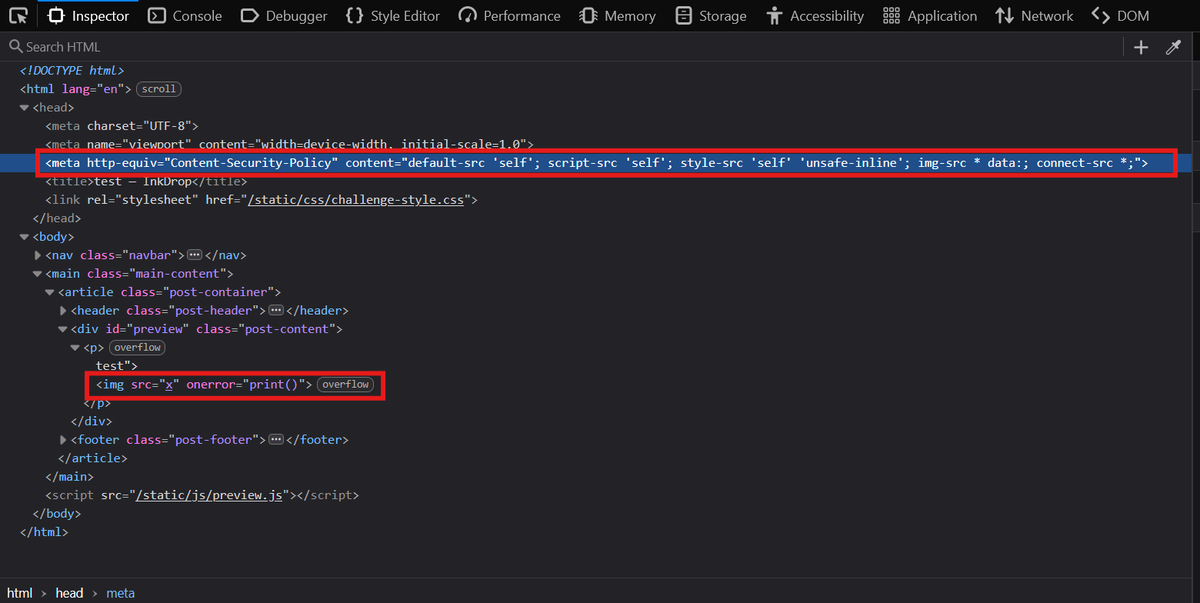Open the Application tab
The height and width of the screenshot is (603, 1200).
tap(930, 16)
